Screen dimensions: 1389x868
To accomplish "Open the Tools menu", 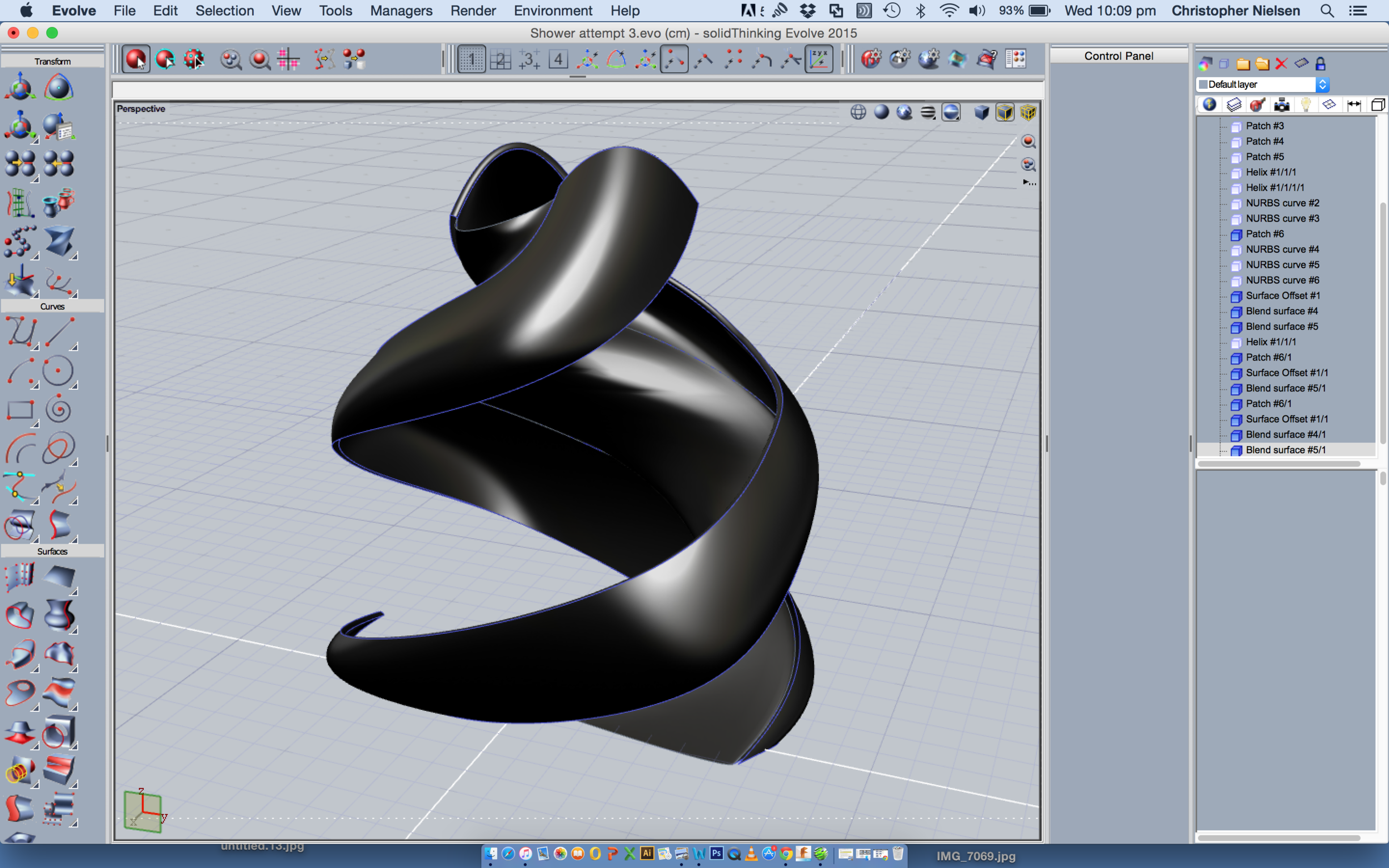I will point(336,11).
